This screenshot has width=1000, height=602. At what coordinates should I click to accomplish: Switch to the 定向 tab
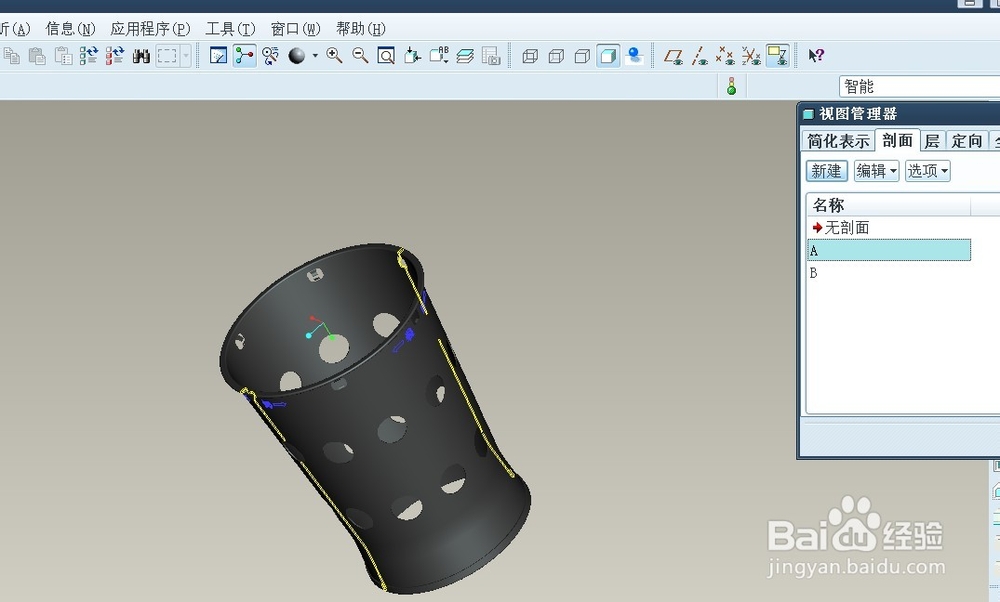tap(967, 141)
